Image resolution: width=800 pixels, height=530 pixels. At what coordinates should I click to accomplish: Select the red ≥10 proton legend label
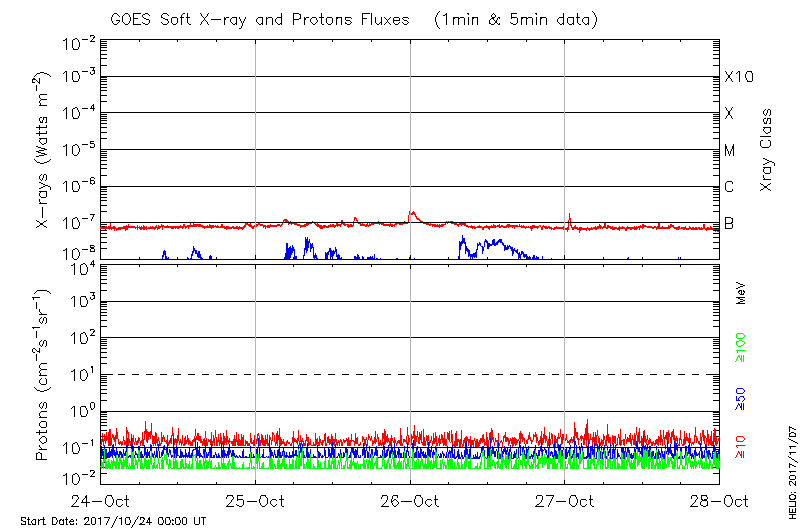741,447
